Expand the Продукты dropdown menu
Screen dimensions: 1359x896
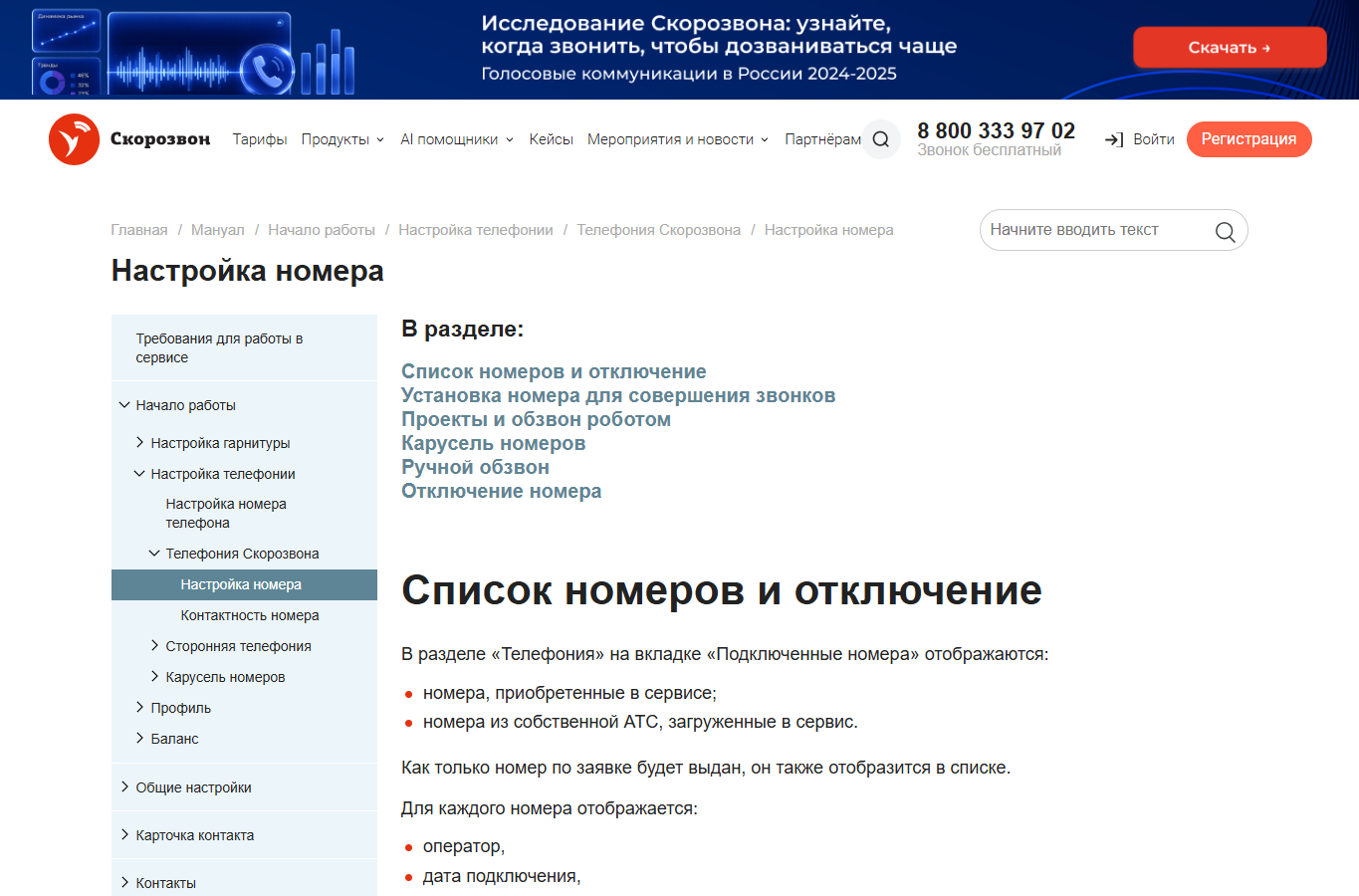pyautogui.click(x=342, y=139)
